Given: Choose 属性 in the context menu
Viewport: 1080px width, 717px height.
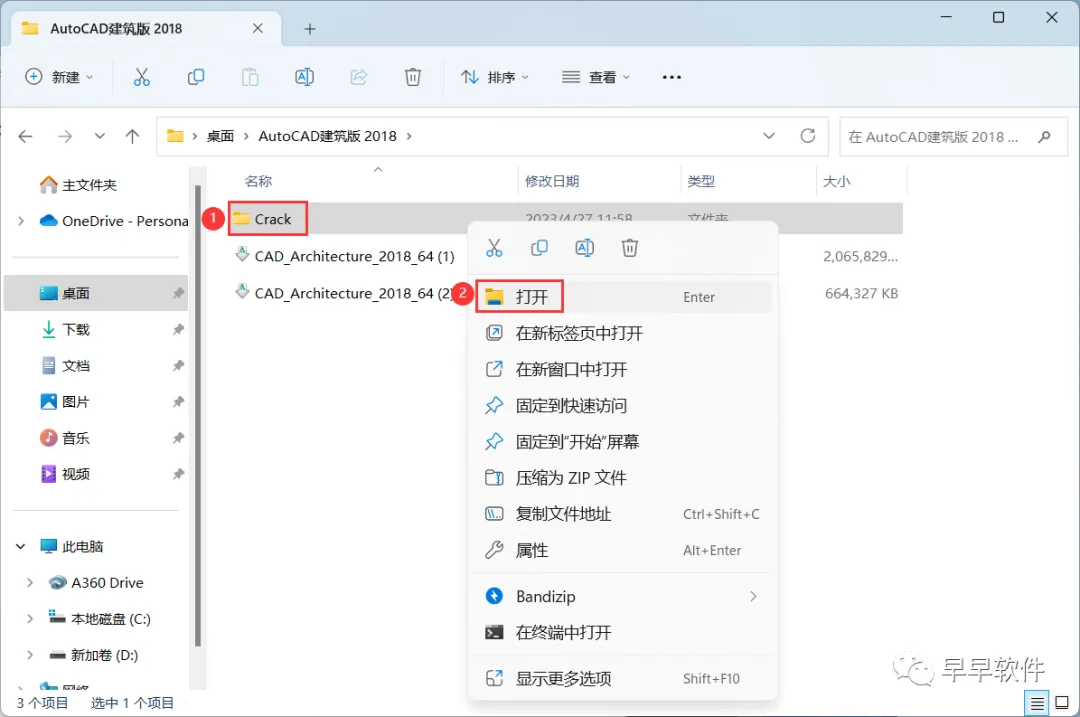Looking at the screenshot, I should [623, 550].
